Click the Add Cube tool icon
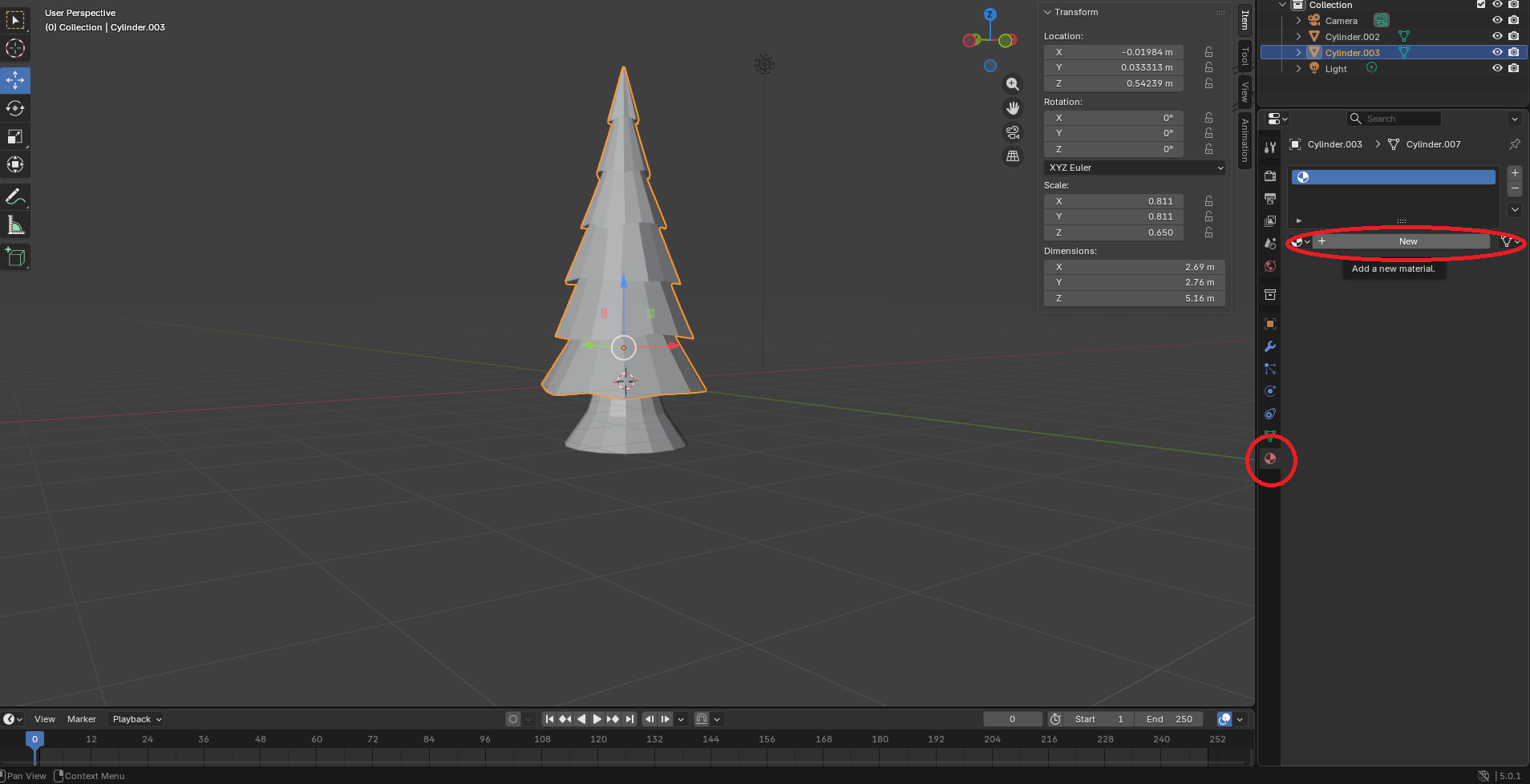The image size is (1530, 784). point(15,257)
